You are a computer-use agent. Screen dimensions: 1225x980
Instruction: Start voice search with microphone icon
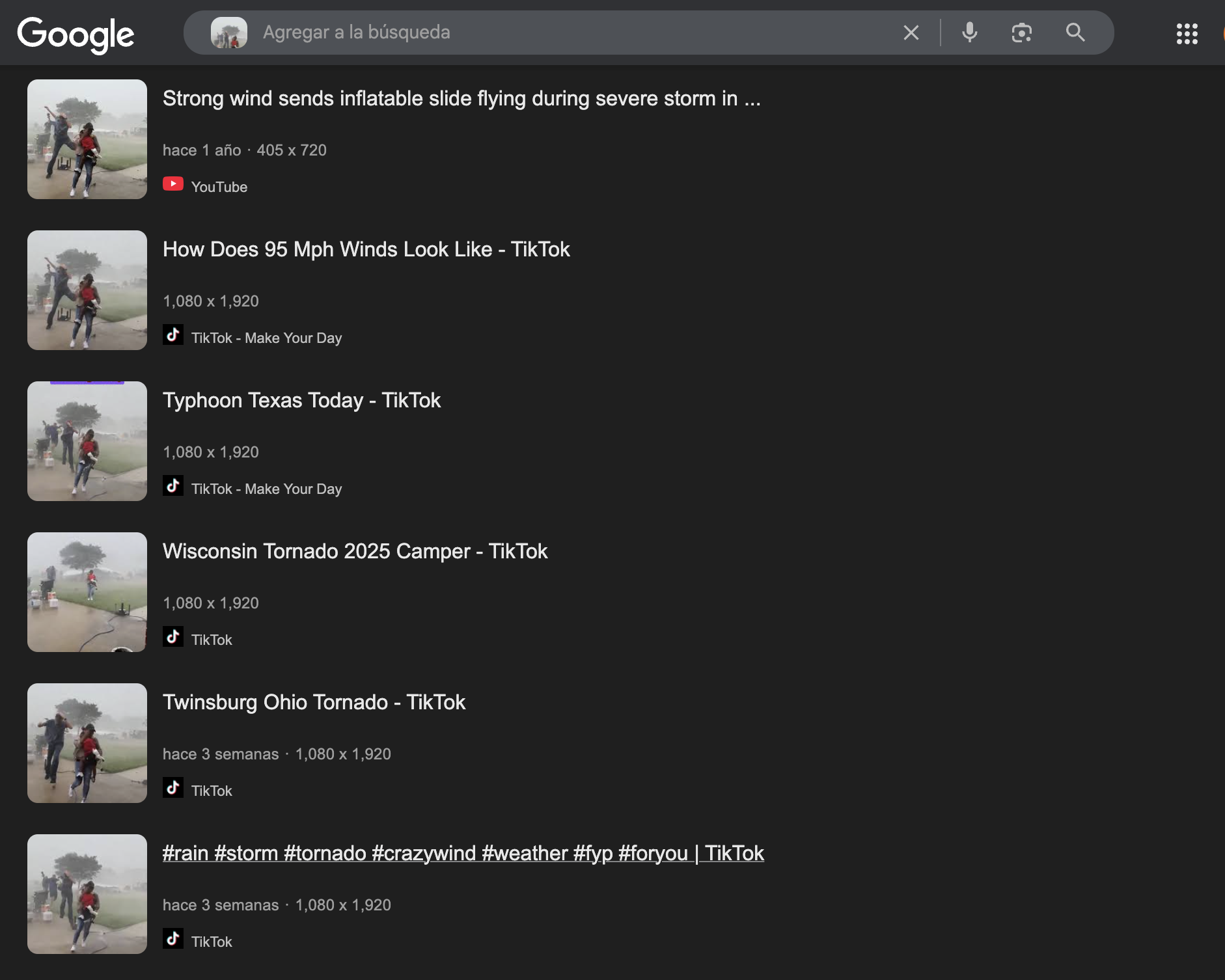(970, 33)
